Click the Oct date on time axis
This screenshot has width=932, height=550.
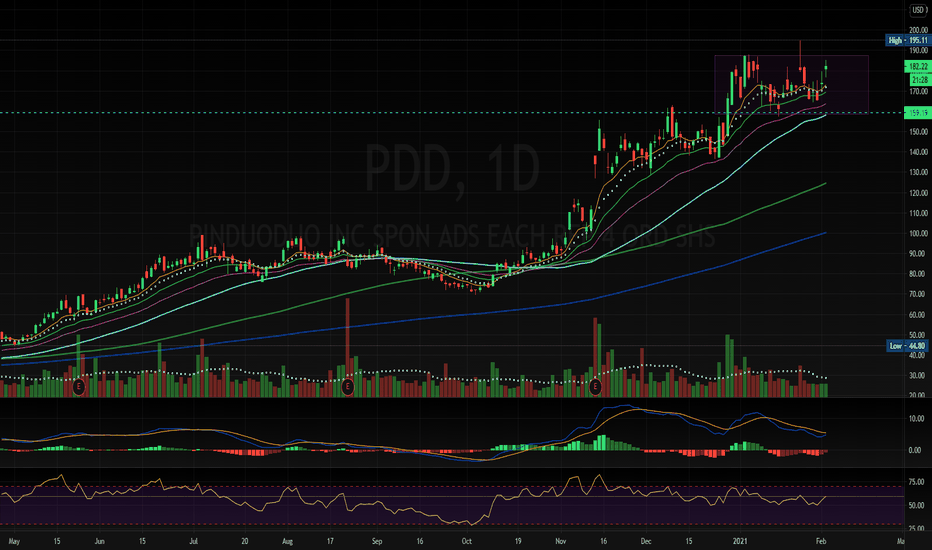[x=467, y=541]
